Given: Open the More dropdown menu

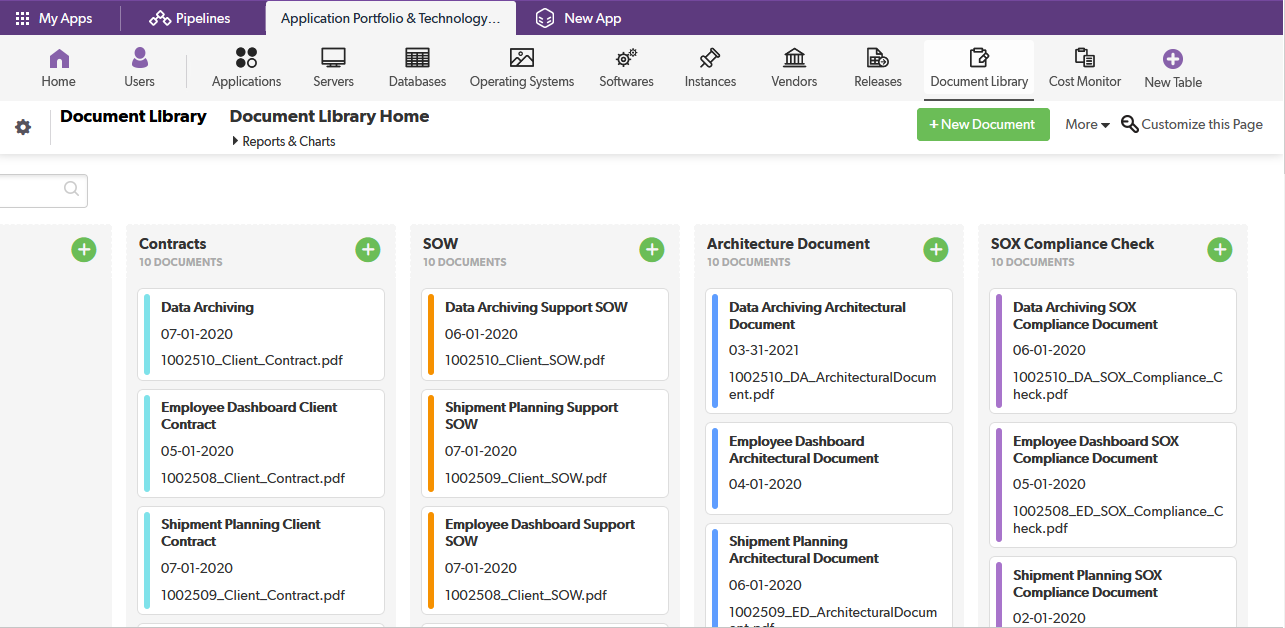Looking at the screenshot, I should coord(1087,124).
